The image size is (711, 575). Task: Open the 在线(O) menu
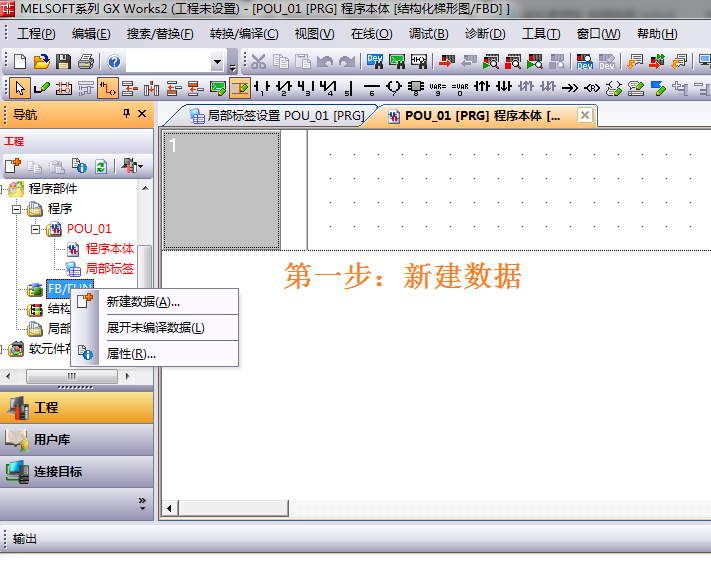point(371,34)
